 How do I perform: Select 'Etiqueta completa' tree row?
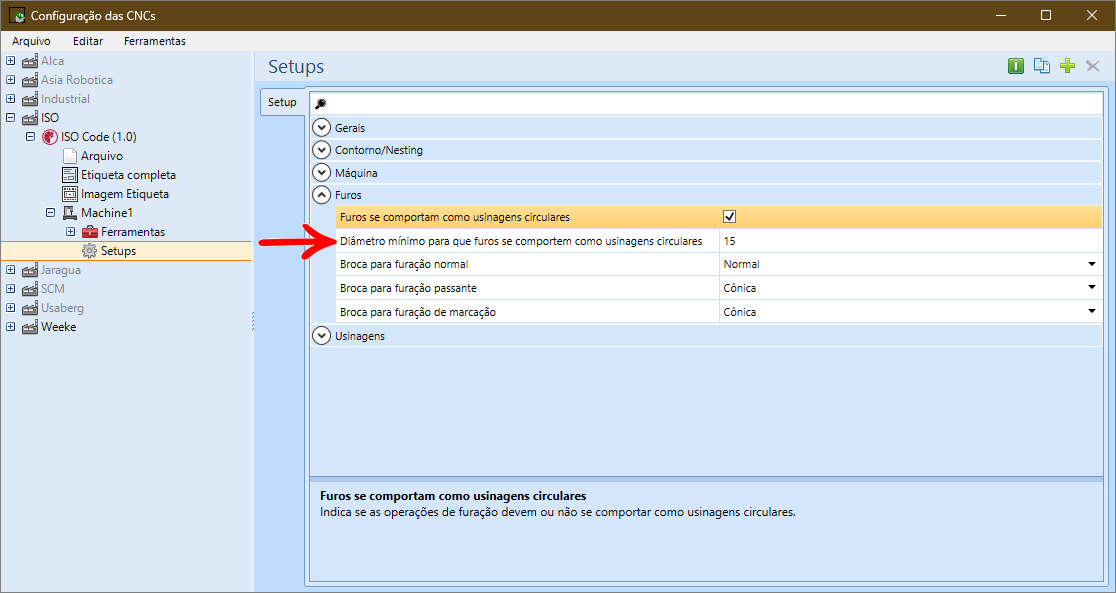pyautogui.click(x=128, y=175)
